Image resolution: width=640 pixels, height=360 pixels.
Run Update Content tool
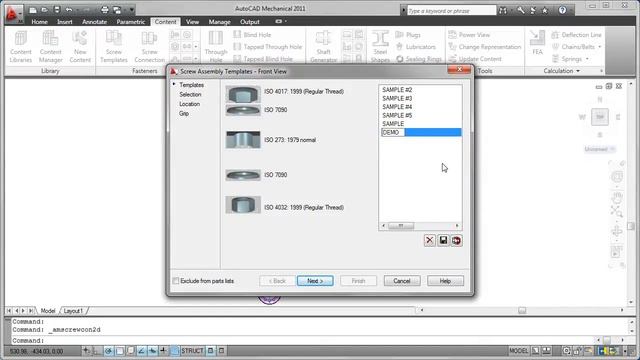[x=475, y=59]
